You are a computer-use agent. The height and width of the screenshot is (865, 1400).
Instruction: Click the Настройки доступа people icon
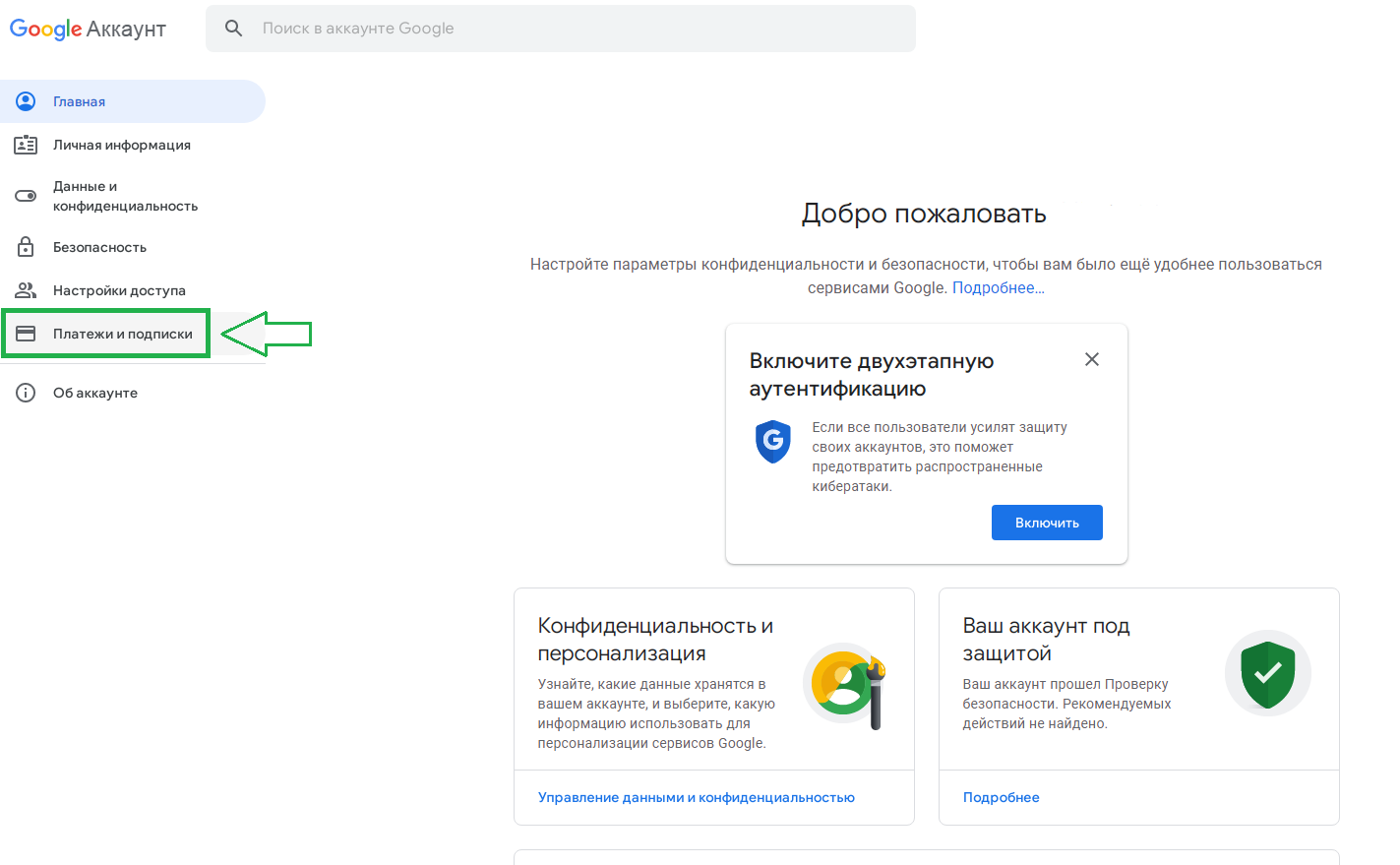click(26, 290)
